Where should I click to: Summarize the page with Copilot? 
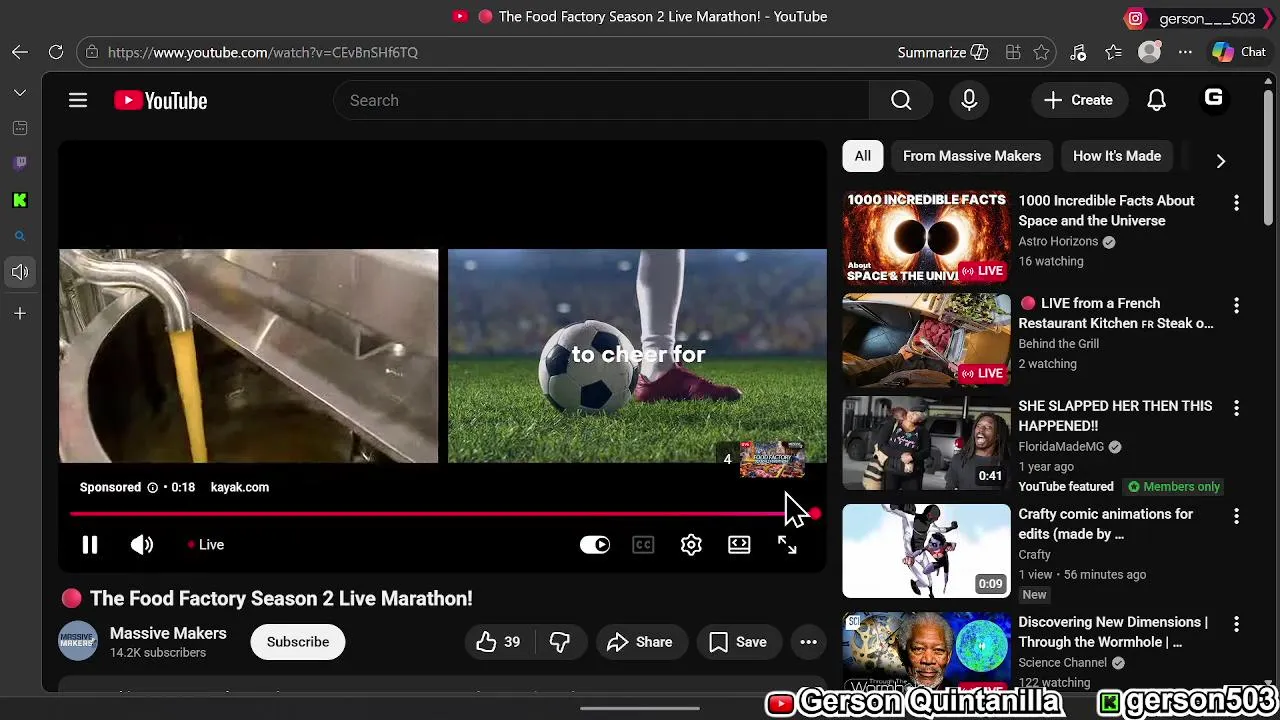942,52
